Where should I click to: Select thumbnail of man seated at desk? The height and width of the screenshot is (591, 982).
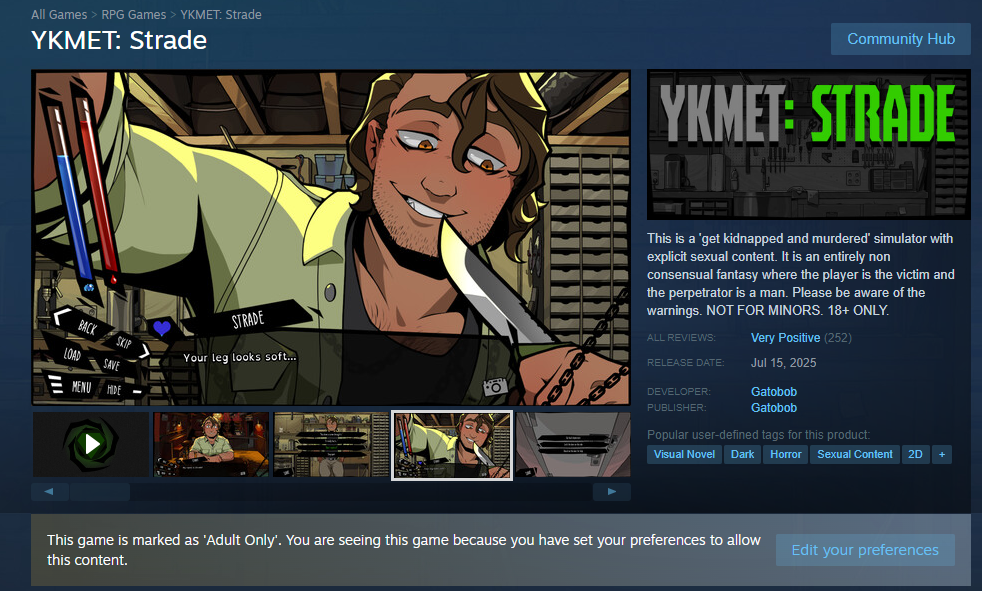pos(211,444)
